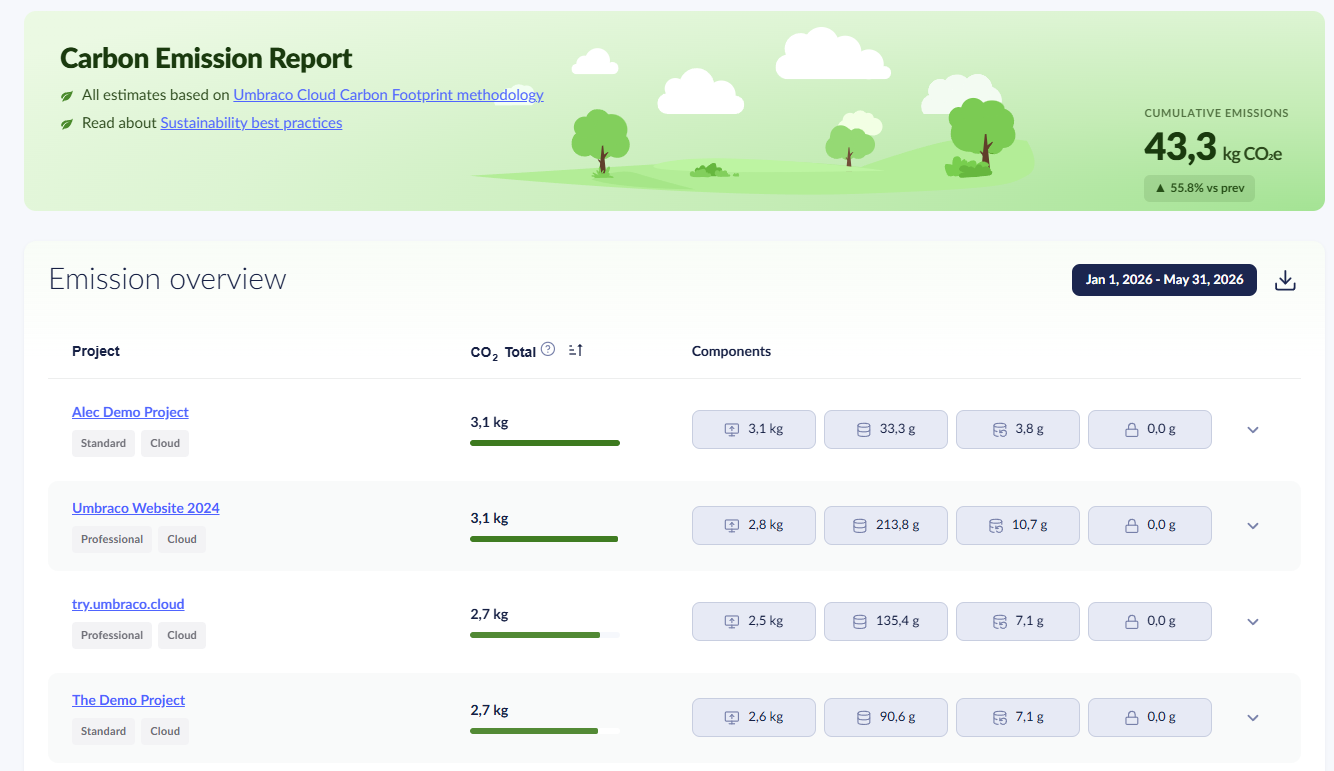Click the lock chip in The Demo Project row
This screenshot has width=1334, height=771.
(1150, 717)
